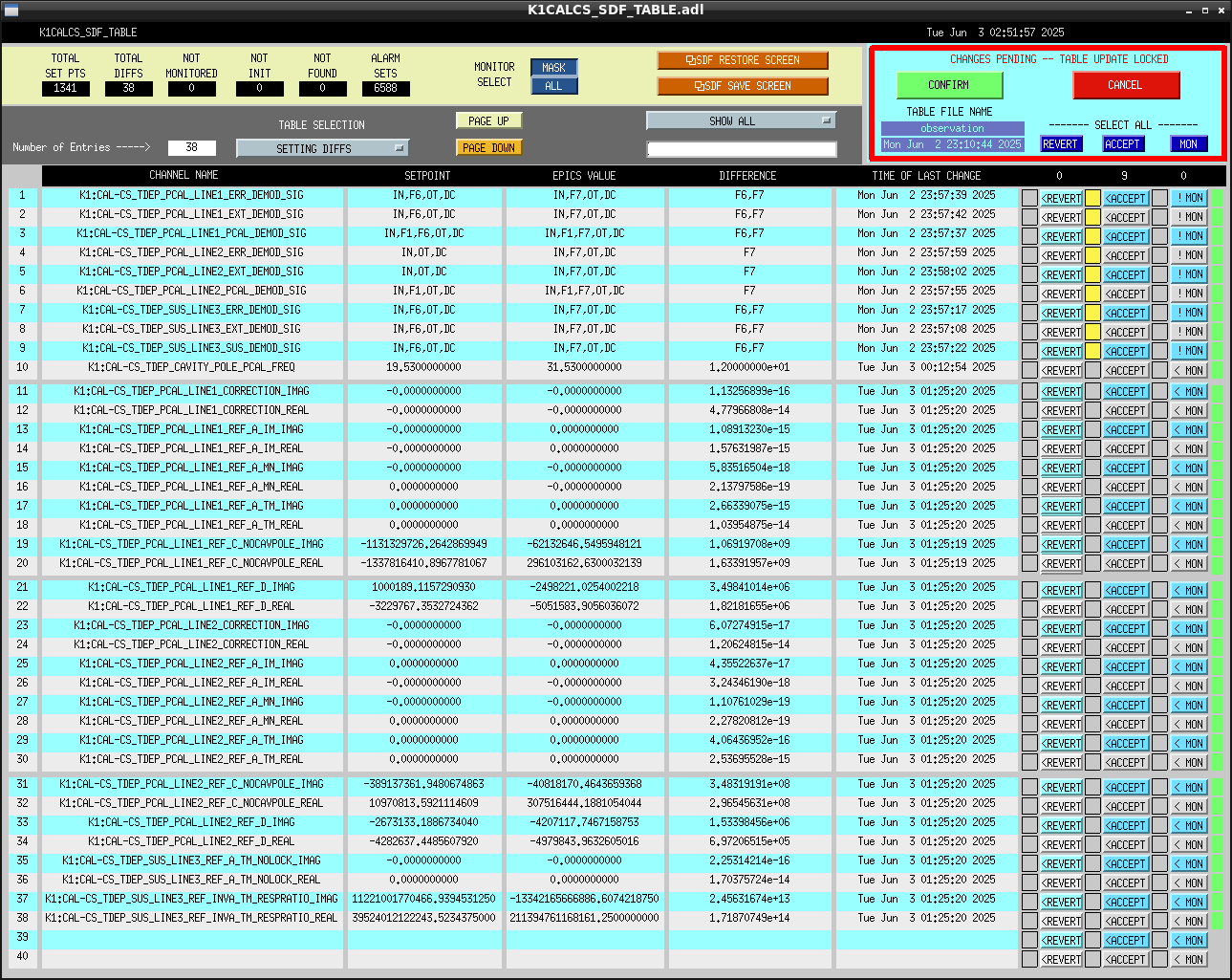1232x980 pixels.
Task: Select TOTAL SET PTS value 1341
Action: click(x=65, y=88)
